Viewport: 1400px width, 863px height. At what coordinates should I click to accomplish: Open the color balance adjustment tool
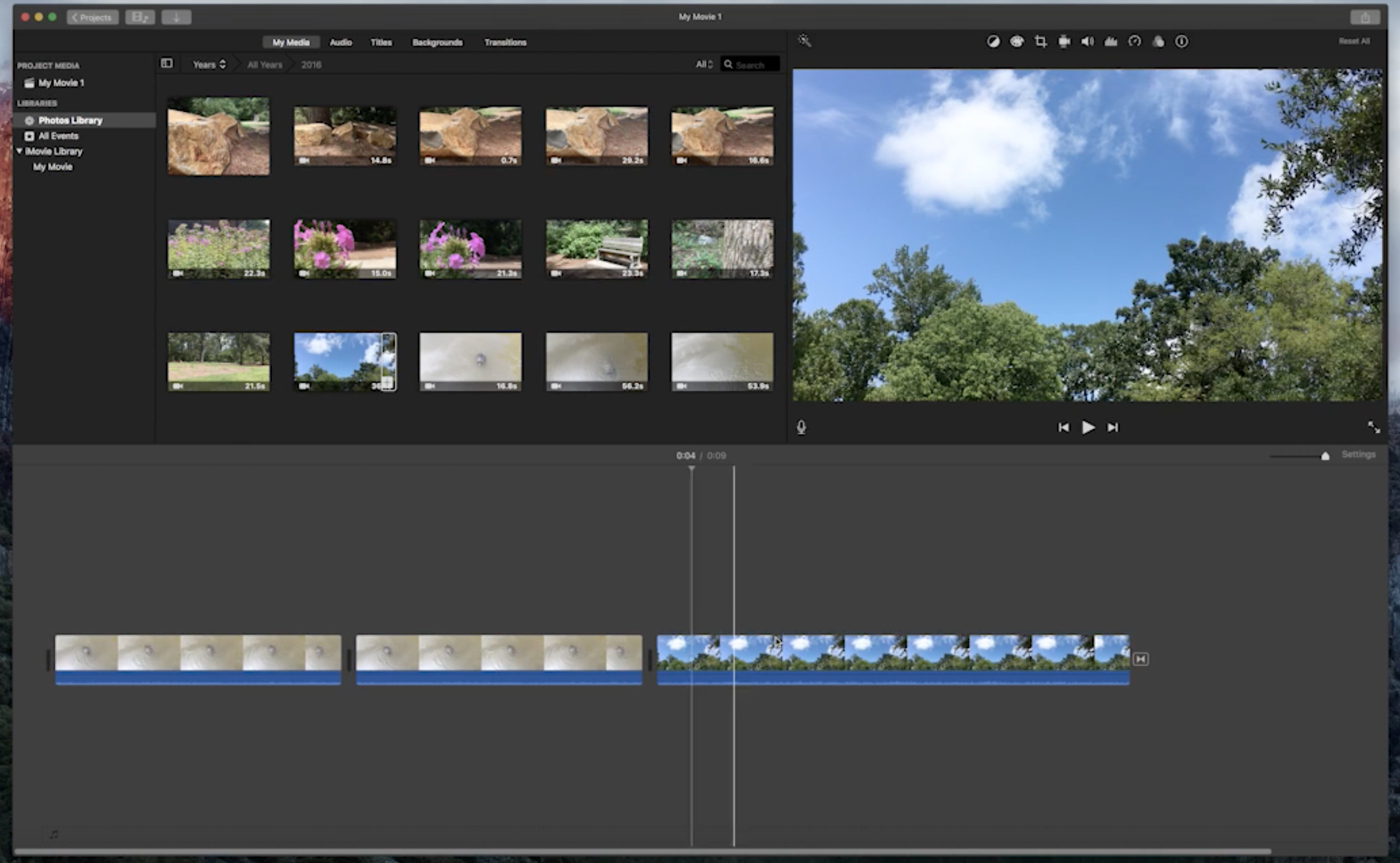click(993, 42)
